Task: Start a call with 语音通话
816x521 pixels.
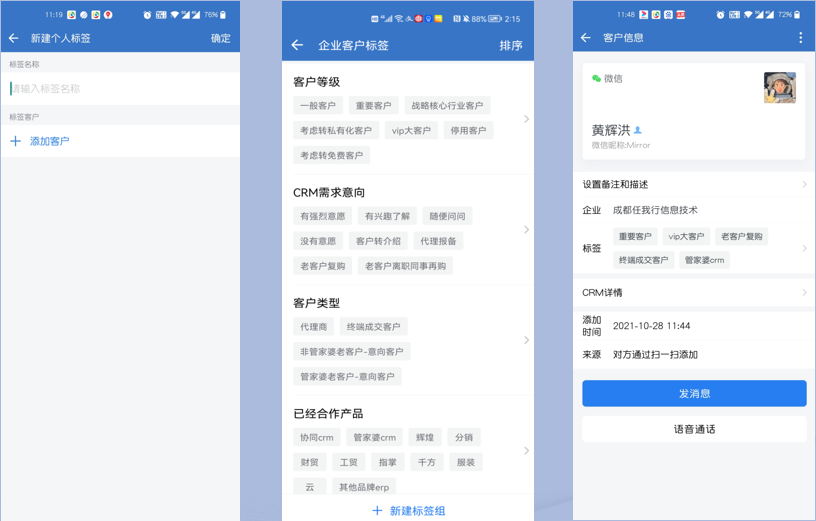Action: point(694,429)
